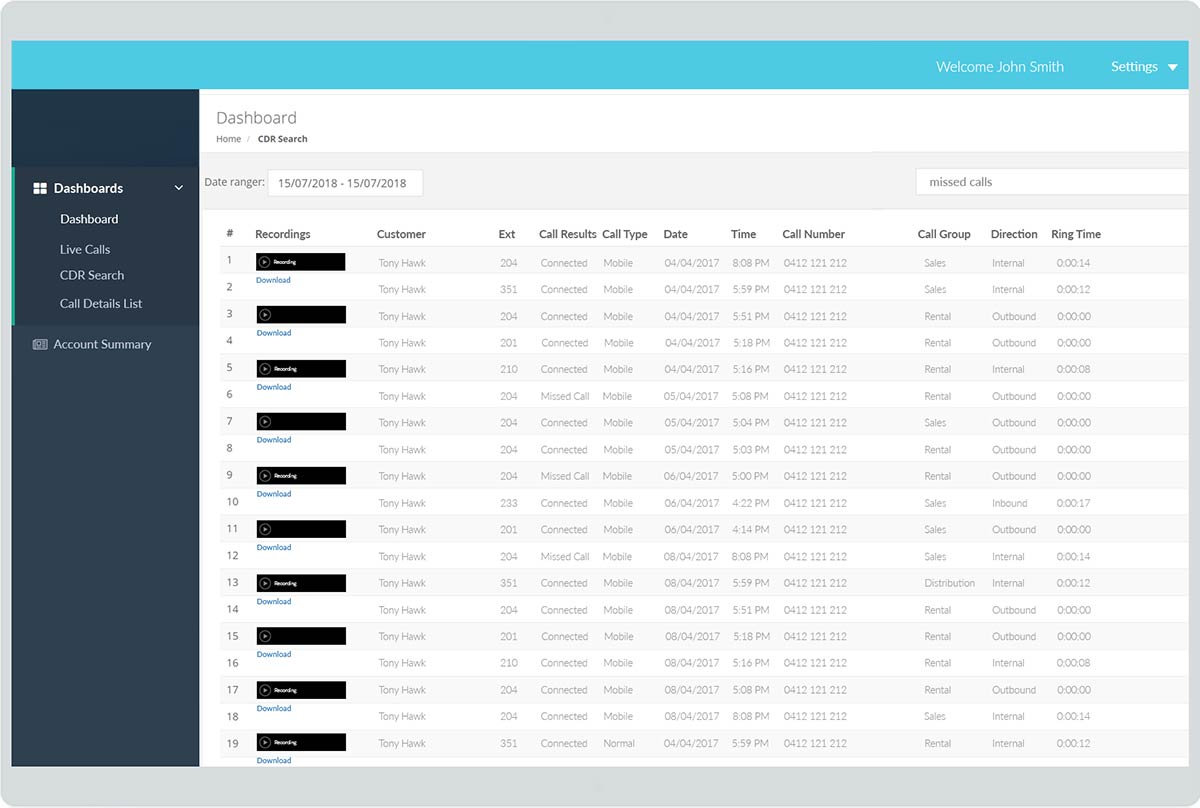Open the Date range picker field

[345, 183]
